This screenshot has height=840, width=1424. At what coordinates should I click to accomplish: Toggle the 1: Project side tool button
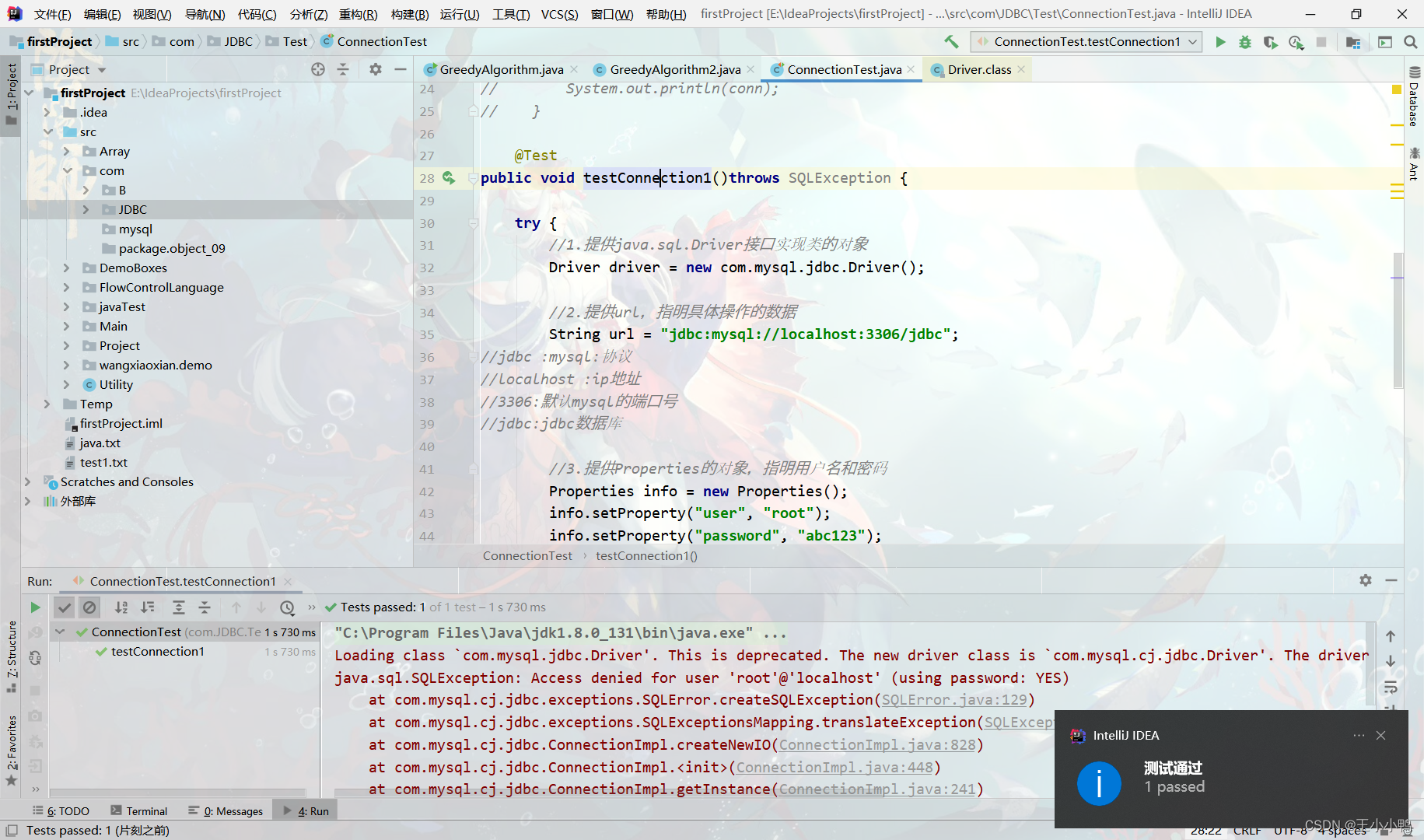pos(11,95)
